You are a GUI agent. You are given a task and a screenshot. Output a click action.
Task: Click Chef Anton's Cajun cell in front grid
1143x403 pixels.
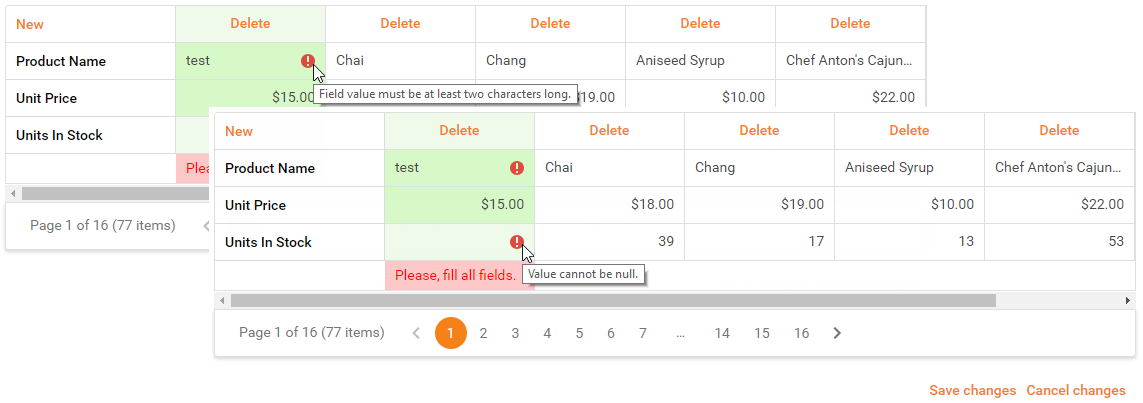(1060, 168)
